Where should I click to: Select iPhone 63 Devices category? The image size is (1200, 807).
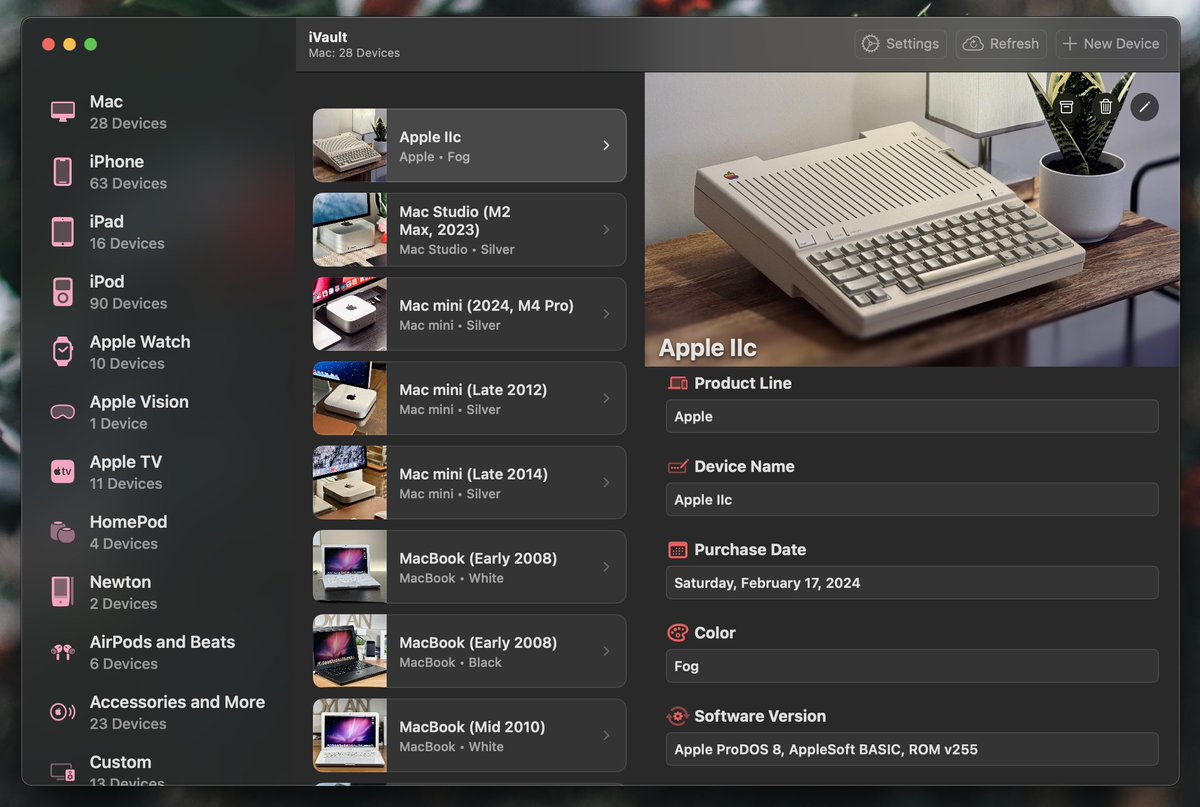(160, 172)
